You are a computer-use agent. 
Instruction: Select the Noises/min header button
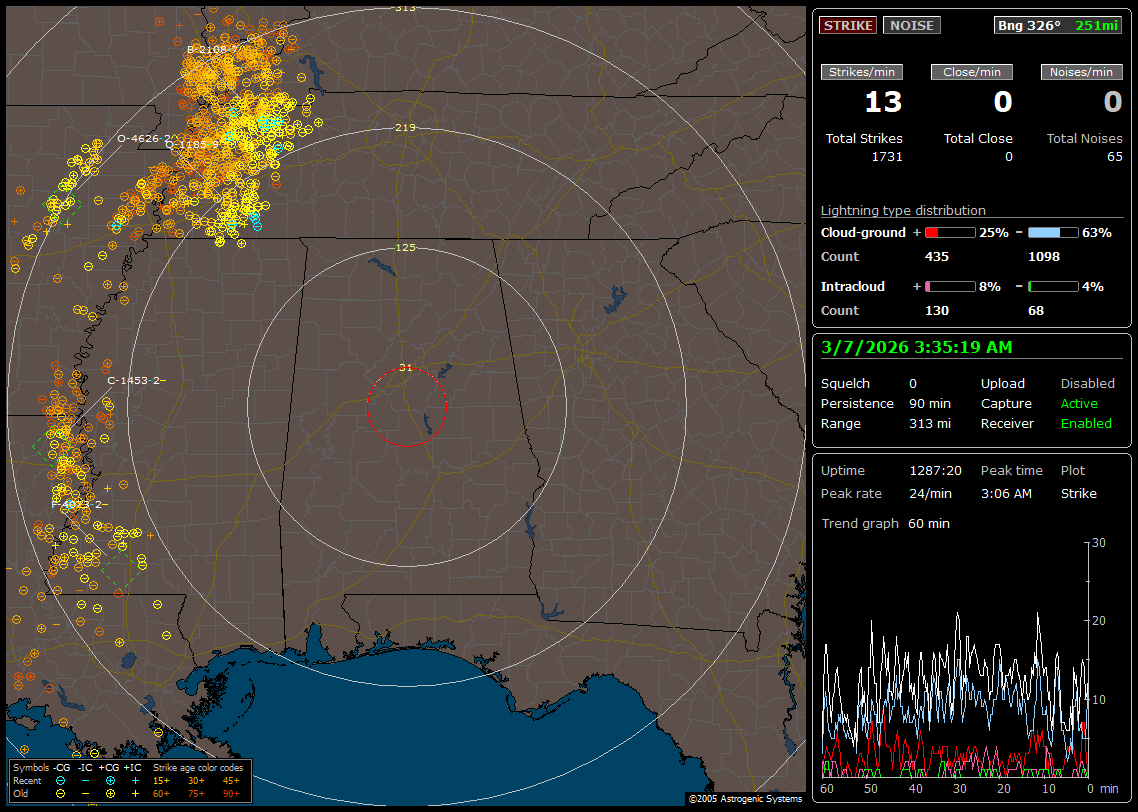click(x=1082, y=72)
